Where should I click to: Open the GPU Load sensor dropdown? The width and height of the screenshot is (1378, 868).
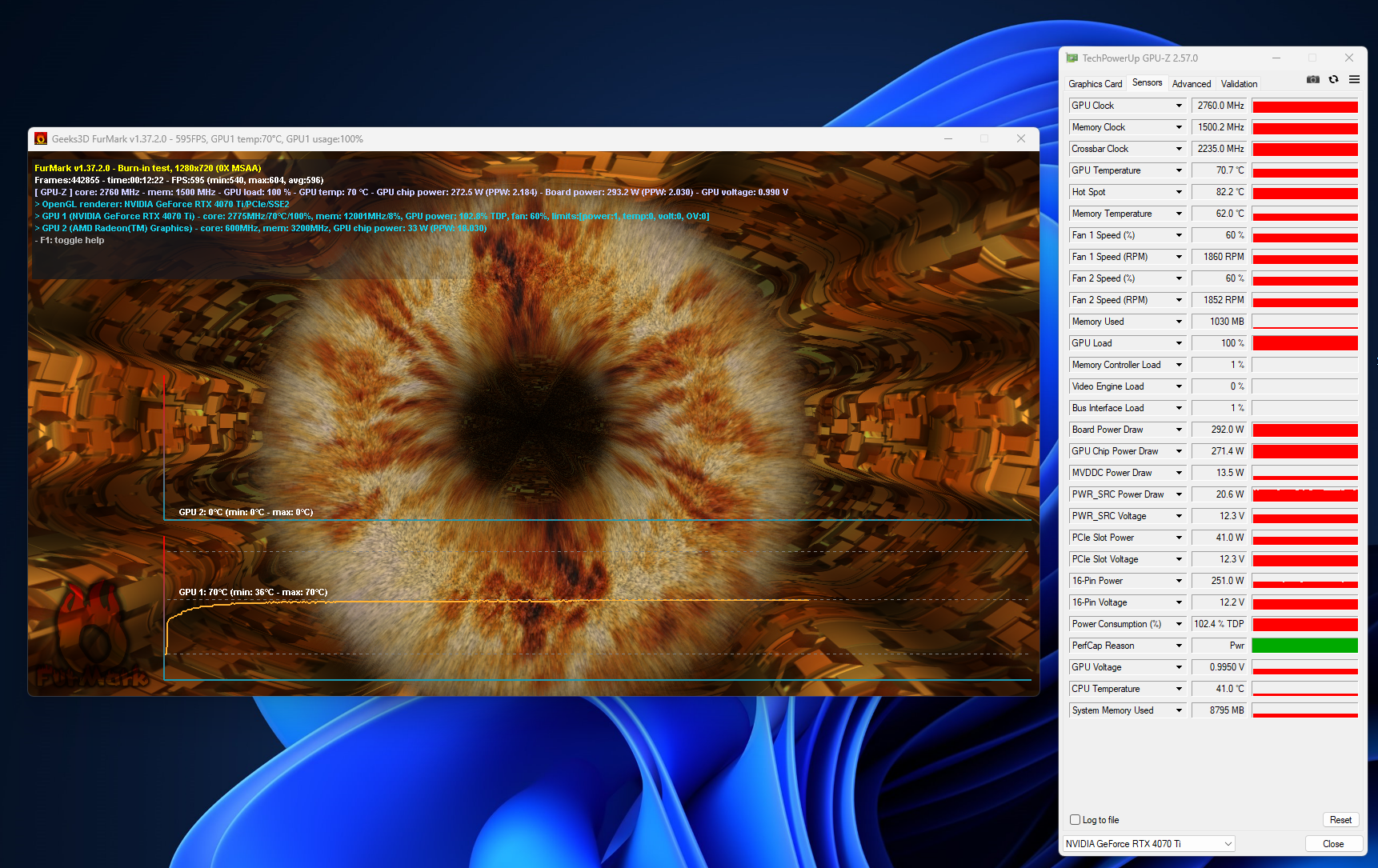(1179, 343)
